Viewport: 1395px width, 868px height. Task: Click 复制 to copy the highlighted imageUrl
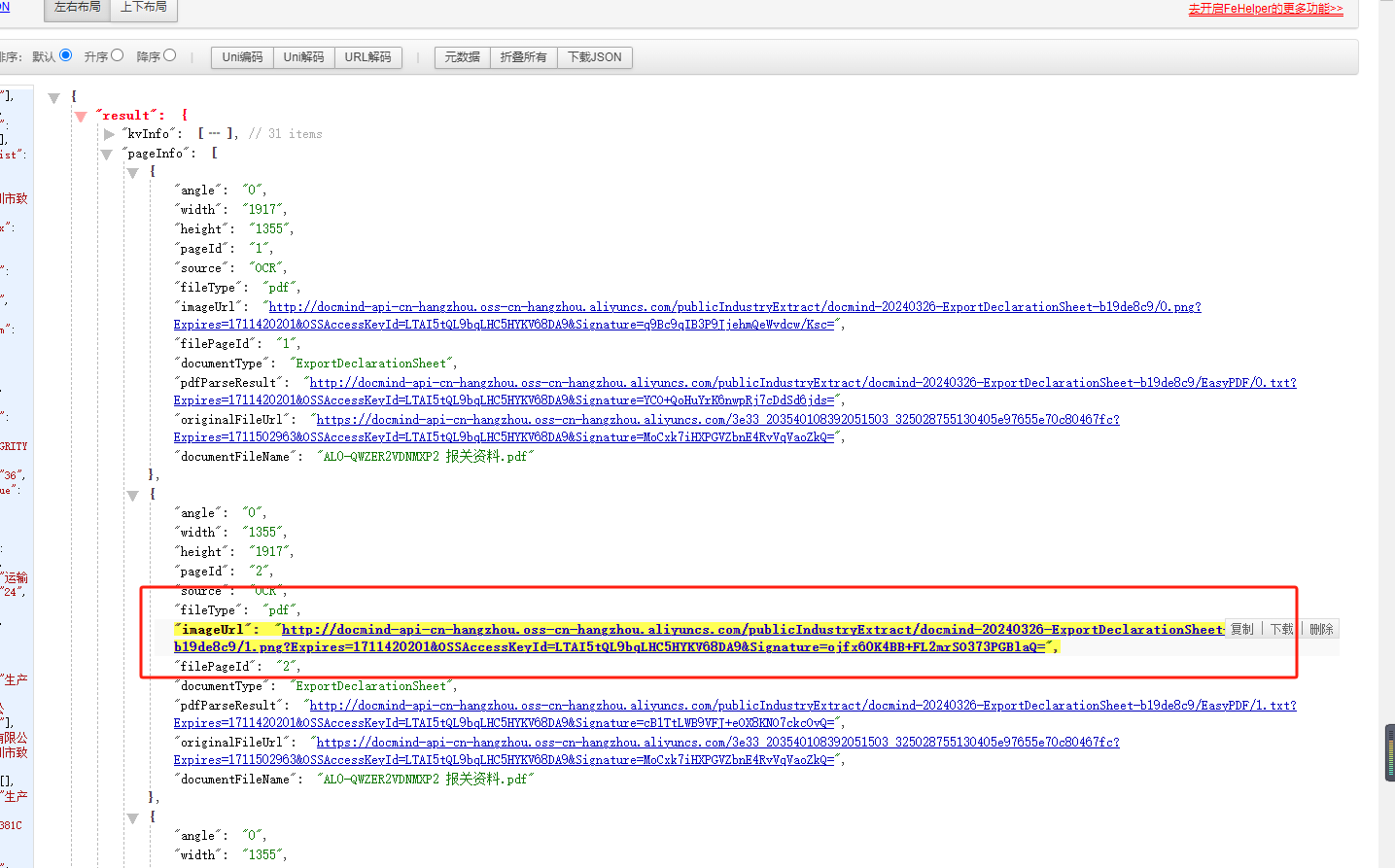click(x=1242, y=629)
